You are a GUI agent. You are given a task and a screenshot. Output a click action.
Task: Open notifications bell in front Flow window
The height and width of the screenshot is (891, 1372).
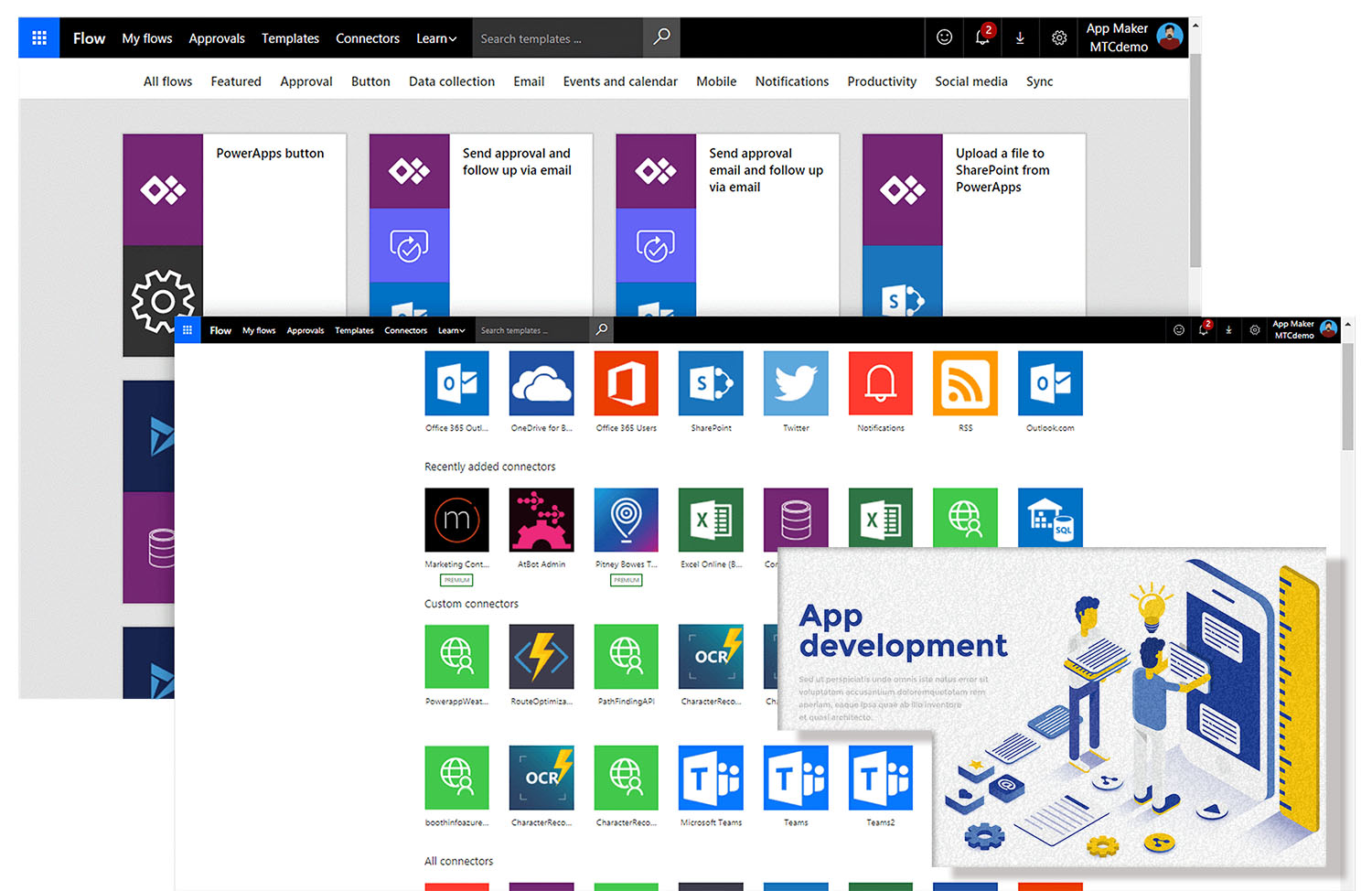point(1204,330)
